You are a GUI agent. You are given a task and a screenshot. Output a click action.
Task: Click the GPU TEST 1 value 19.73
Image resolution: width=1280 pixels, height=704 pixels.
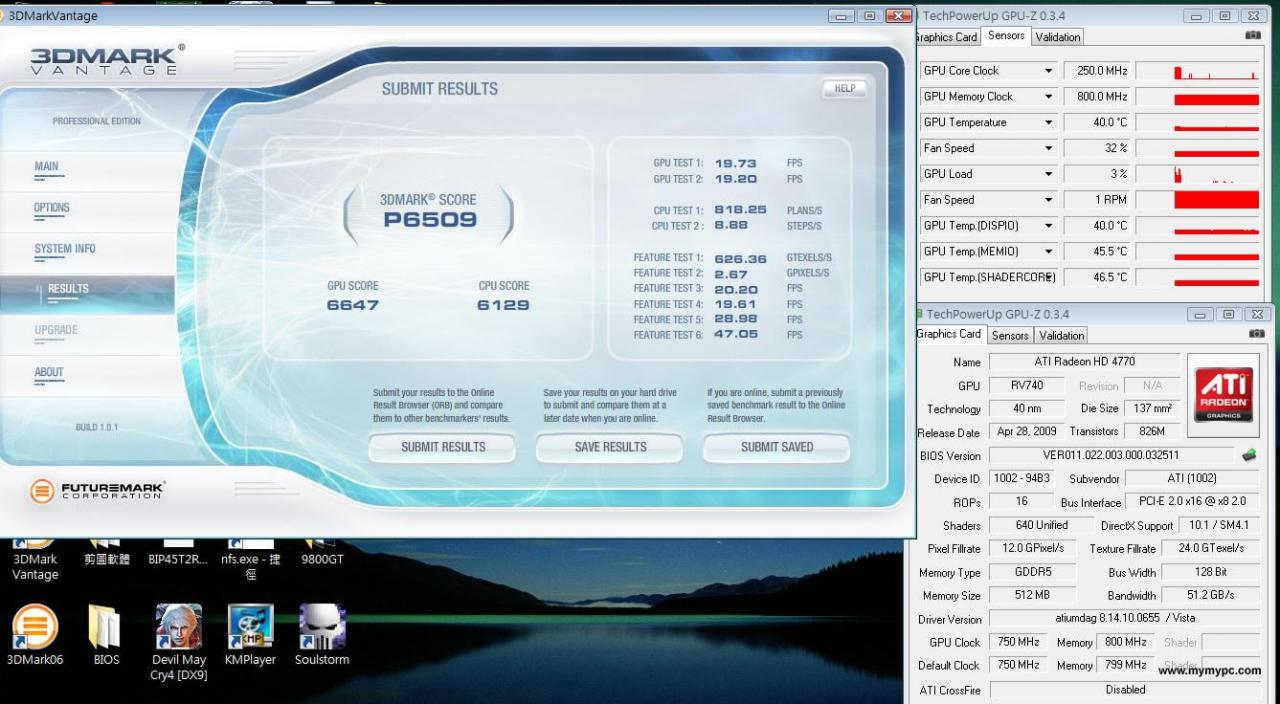pyautogui.click(x=735, y=163)
